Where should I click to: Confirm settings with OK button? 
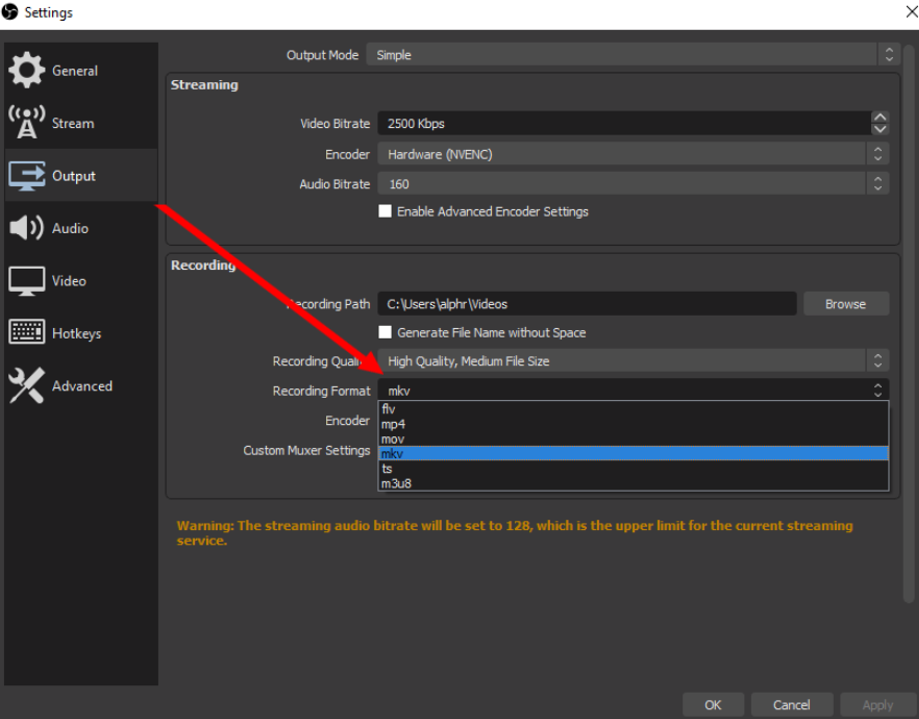[x=713, y=704]
